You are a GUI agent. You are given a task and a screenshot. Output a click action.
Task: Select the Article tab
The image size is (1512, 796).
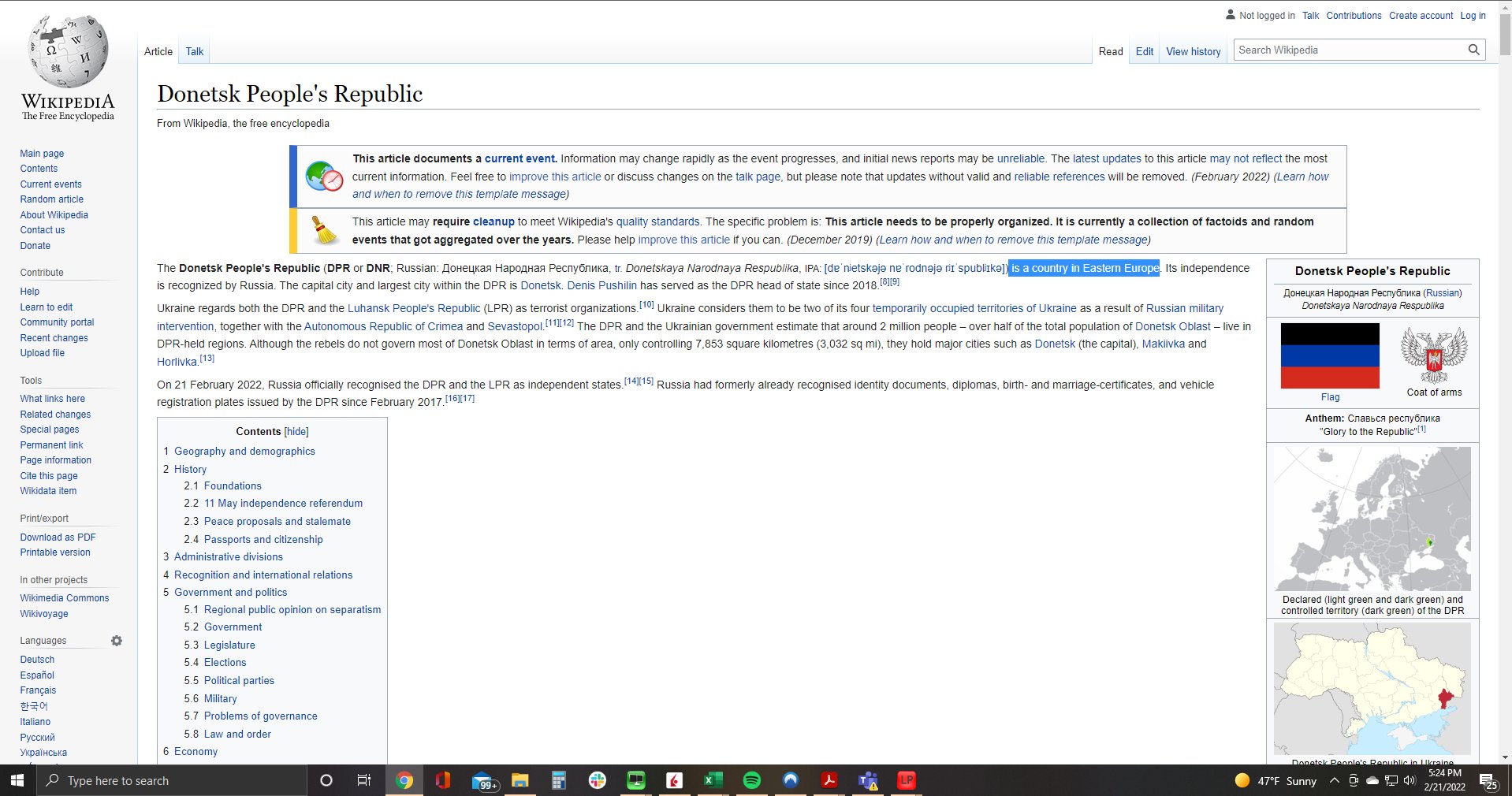tap(158, 51)
